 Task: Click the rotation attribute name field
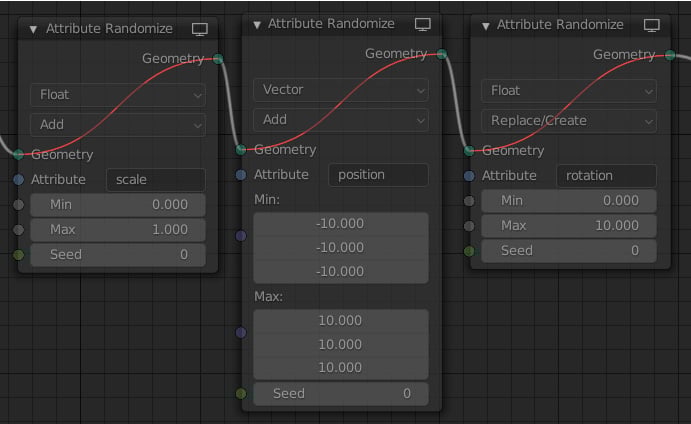tap(606, 176)
